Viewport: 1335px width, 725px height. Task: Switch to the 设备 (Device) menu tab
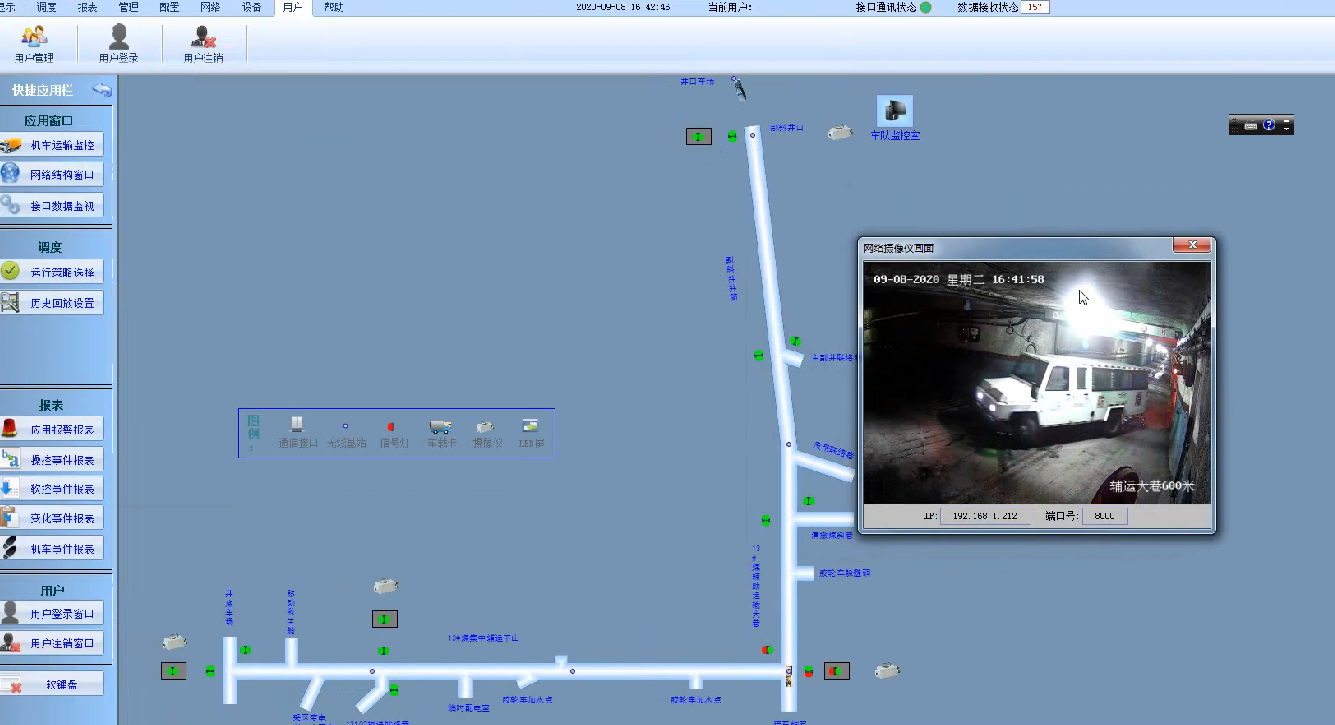click(251, 7)
